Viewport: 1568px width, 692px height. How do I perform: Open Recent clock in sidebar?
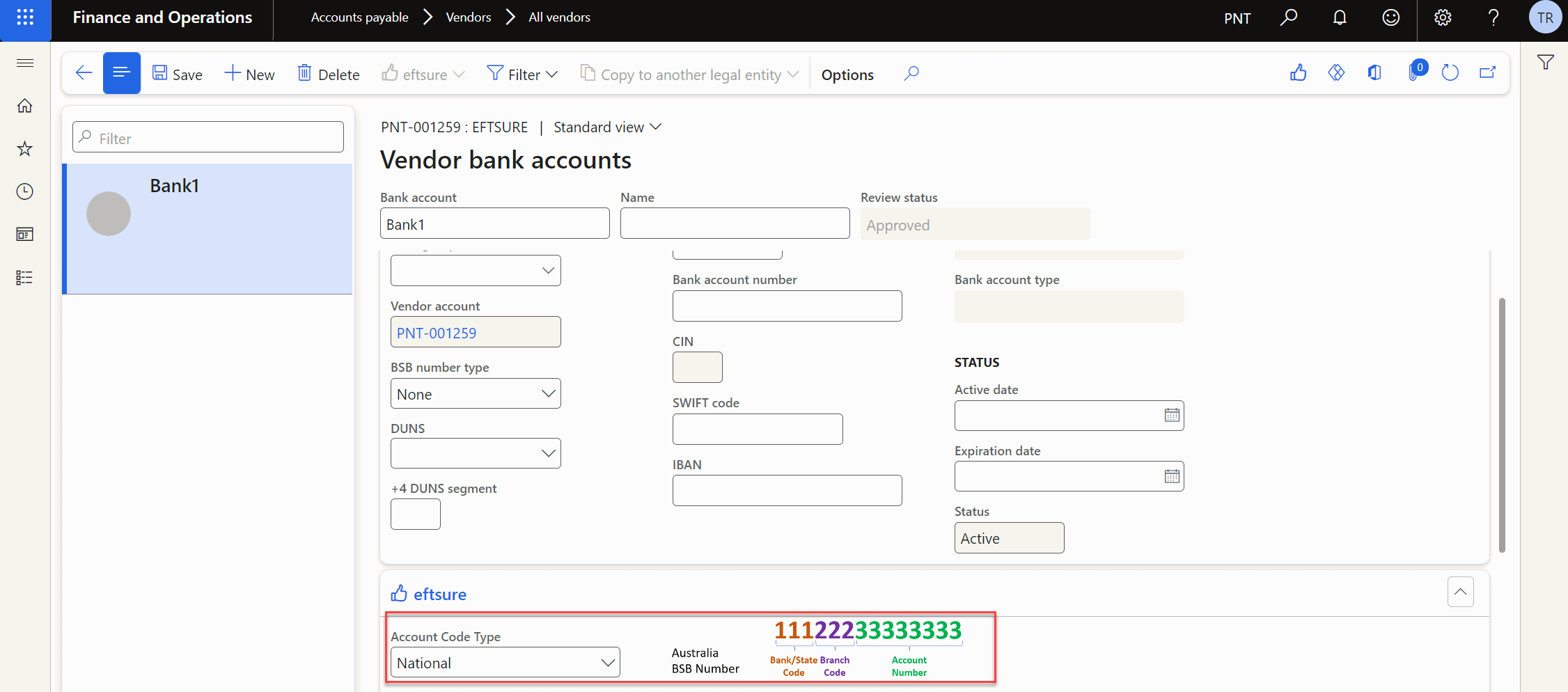(x=25, y=191)
